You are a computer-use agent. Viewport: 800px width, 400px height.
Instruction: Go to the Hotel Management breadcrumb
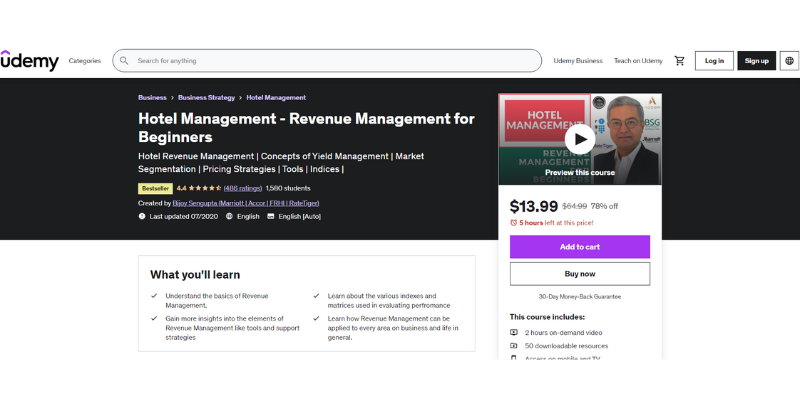click(x=276, y=97)
